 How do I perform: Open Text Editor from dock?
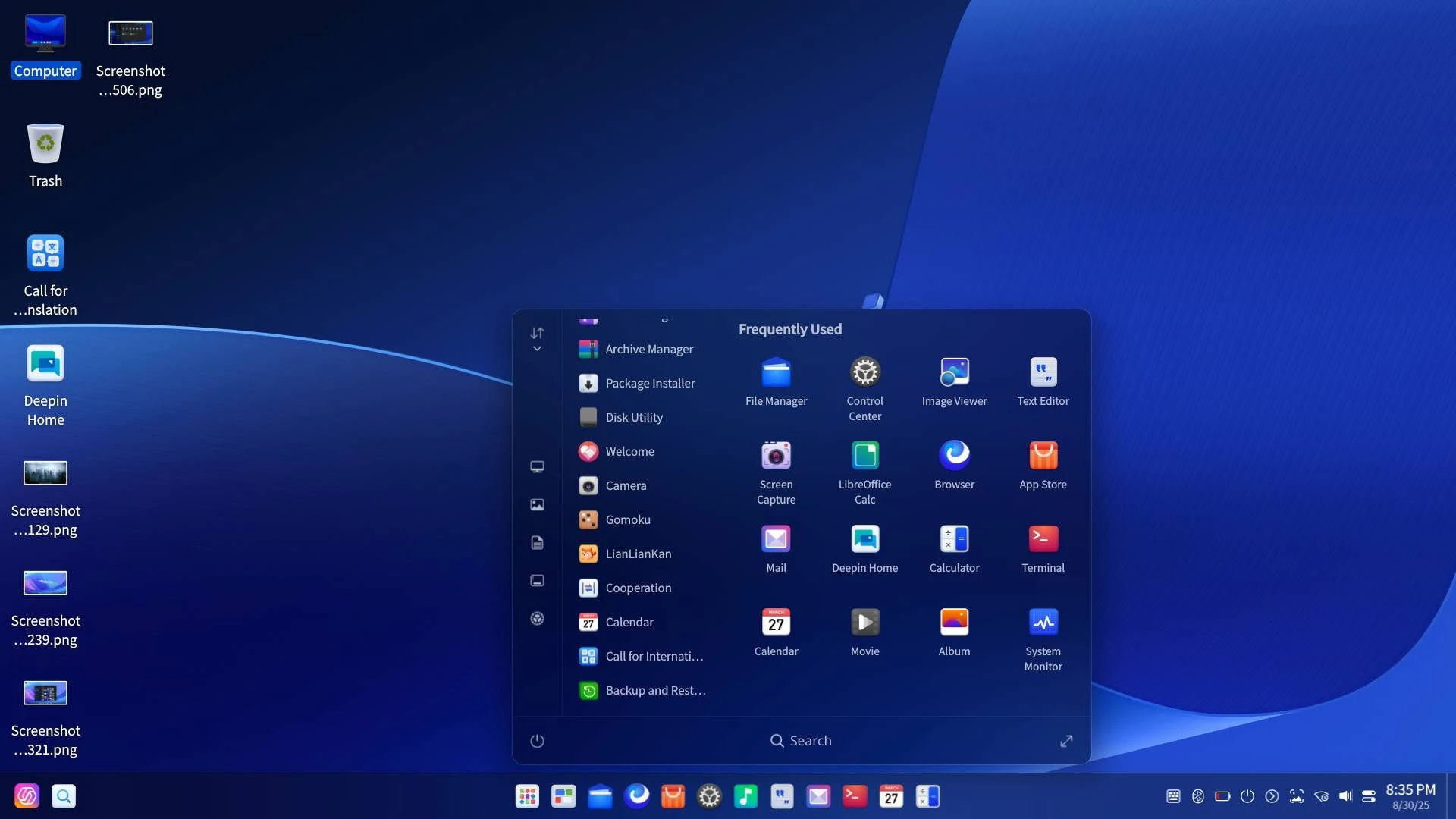pyautogui.click(x=782, y=796)
